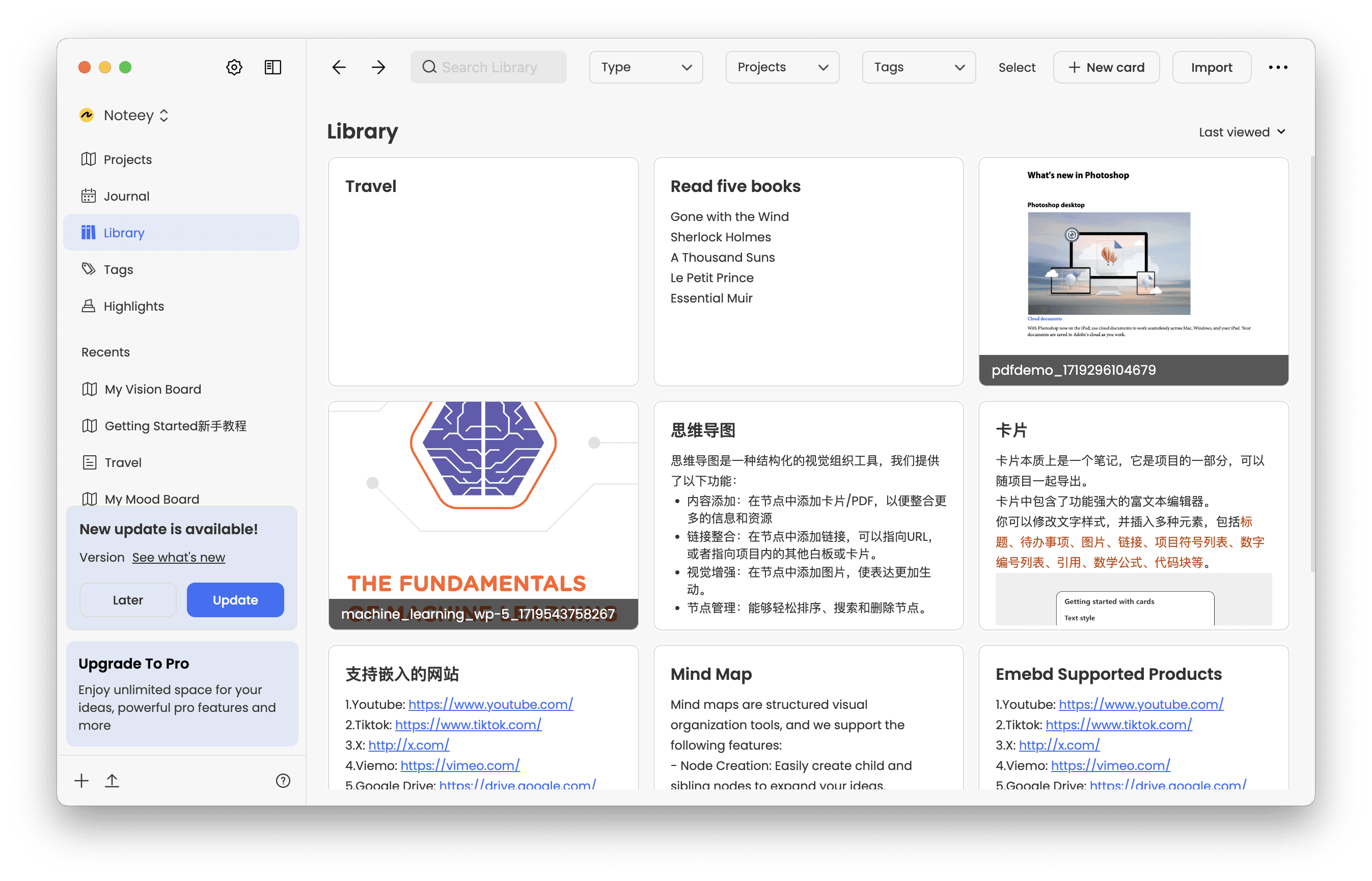This screenshot has height=881, width=1372.
Task: Focus the Search Library field
Action: 488,67
